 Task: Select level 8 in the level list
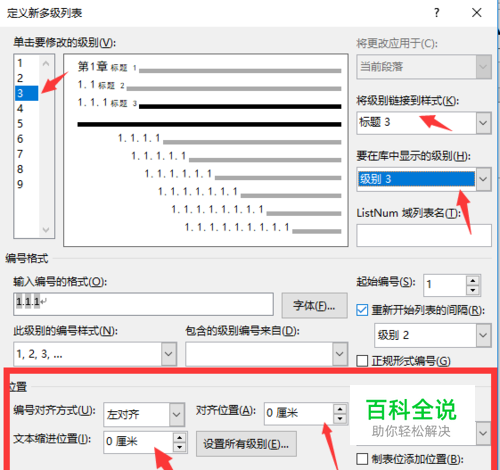pos(20,169)
